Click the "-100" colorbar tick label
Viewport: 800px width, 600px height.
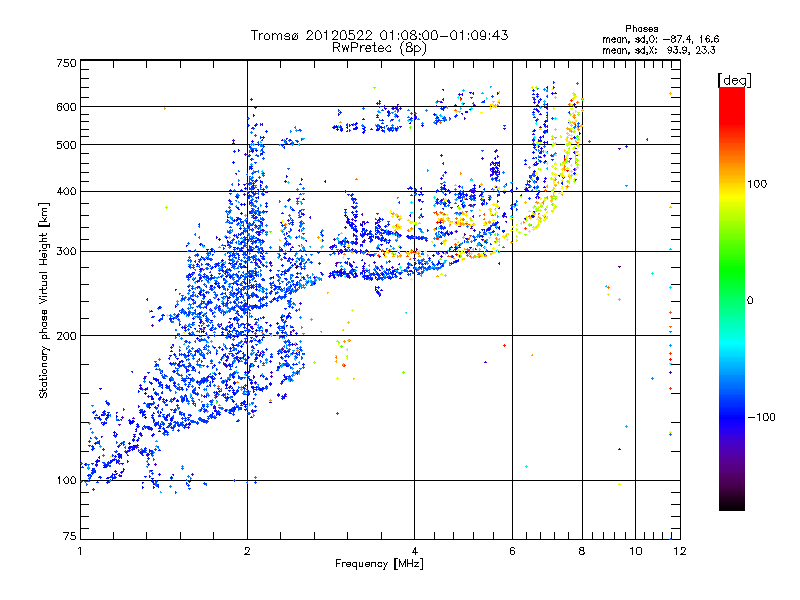(x=761, y=417)
